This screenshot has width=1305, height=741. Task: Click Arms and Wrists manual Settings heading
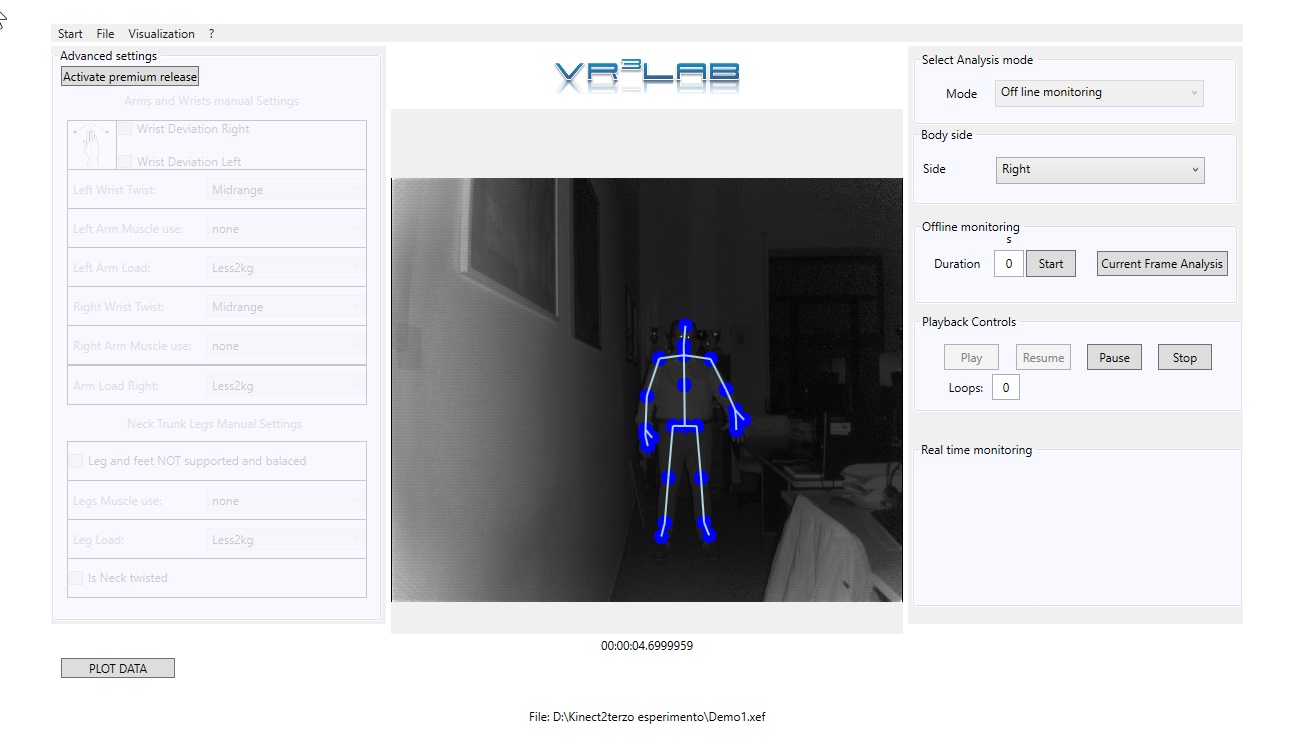coord(212,101)
